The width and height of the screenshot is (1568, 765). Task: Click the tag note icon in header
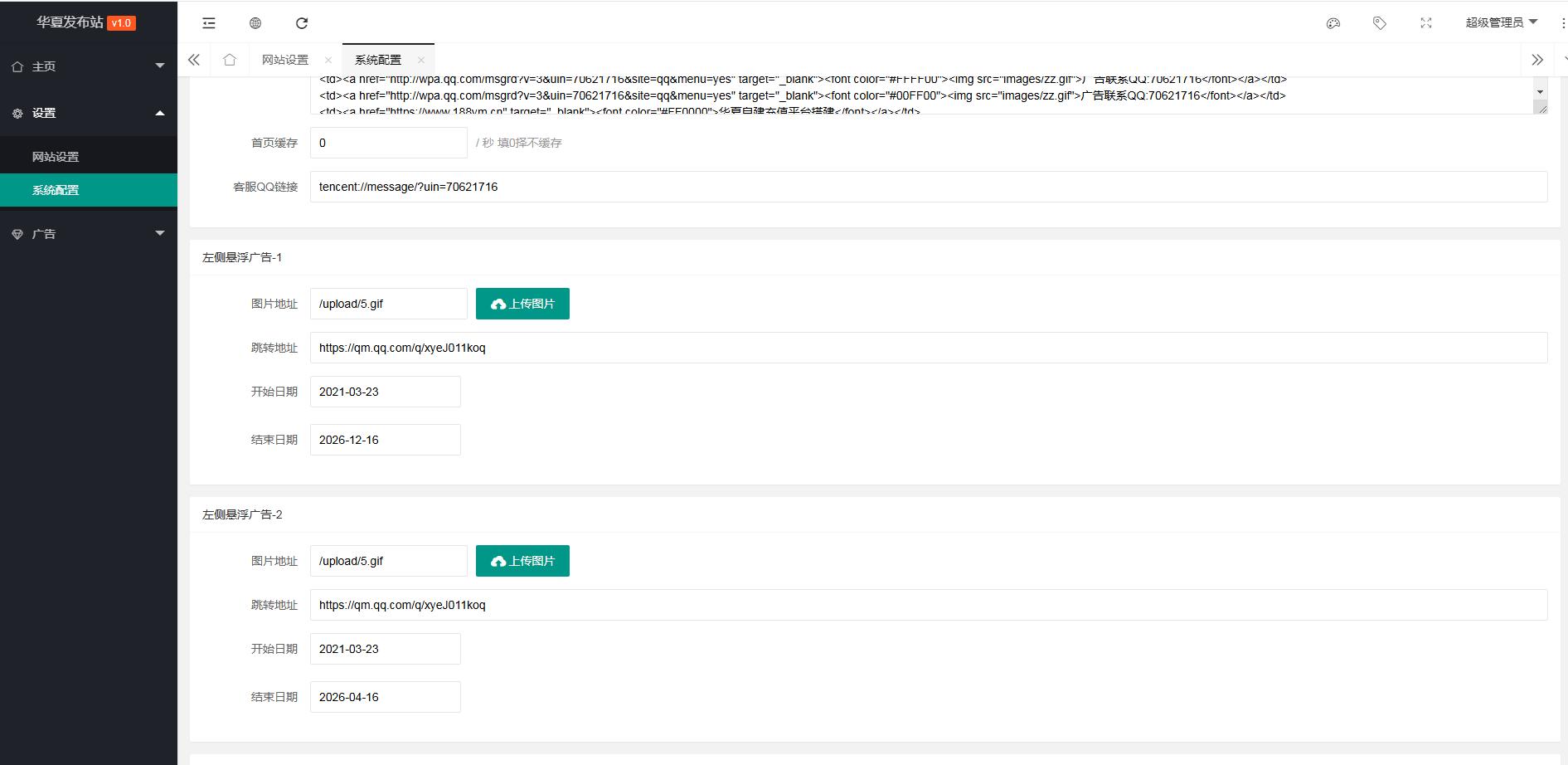(x=1380, y=23)
